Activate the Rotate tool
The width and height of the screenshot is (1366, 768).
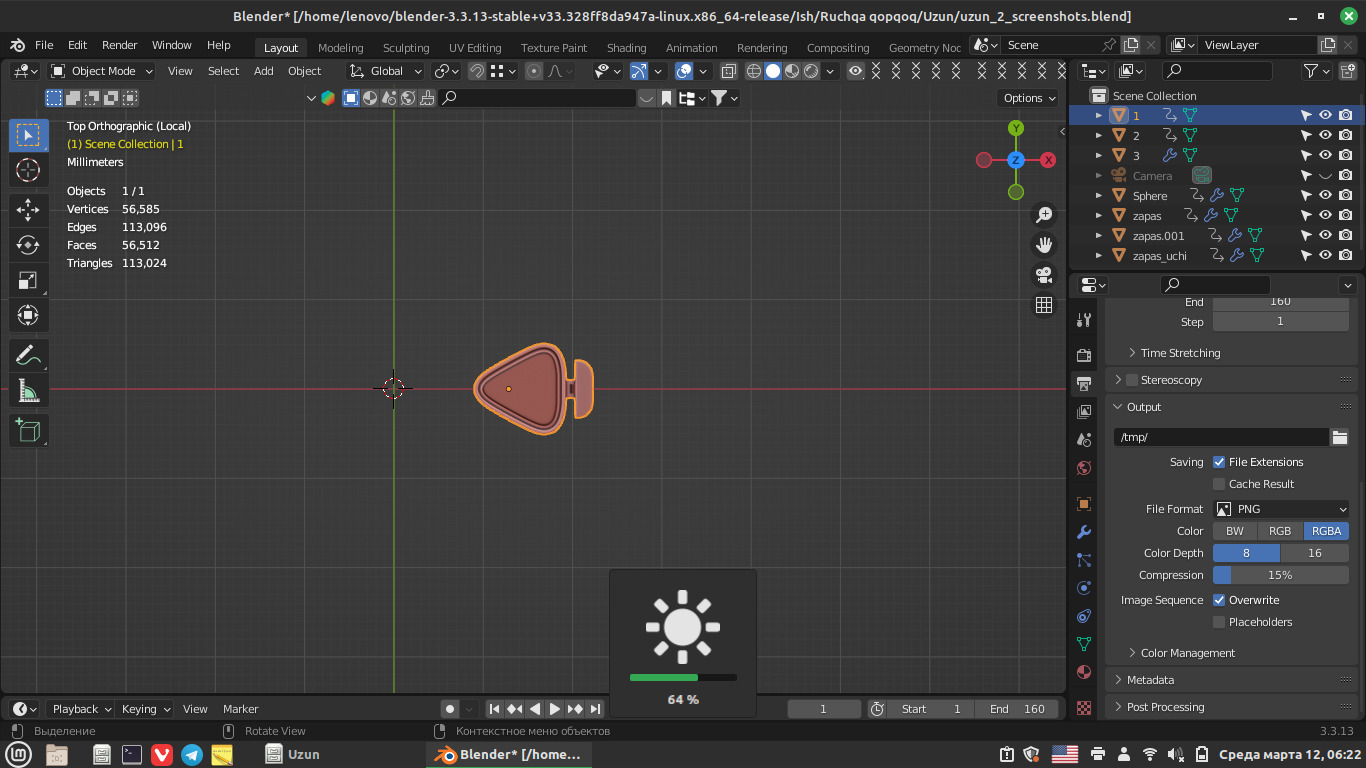(x=28, y=245)
